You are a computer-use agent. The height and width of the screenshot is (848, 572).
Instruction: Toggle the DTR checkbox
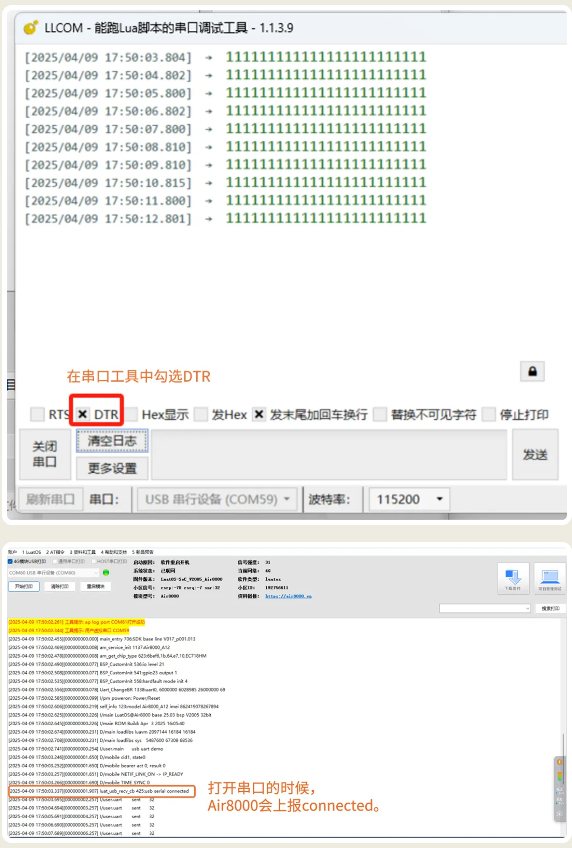[83, 414]
